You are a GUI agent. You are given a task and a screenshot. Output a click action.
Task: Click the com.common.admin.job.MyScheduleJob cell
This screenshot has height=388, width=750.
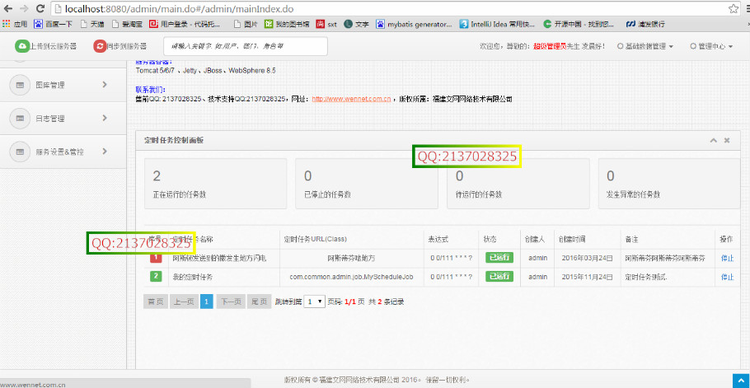352,277
